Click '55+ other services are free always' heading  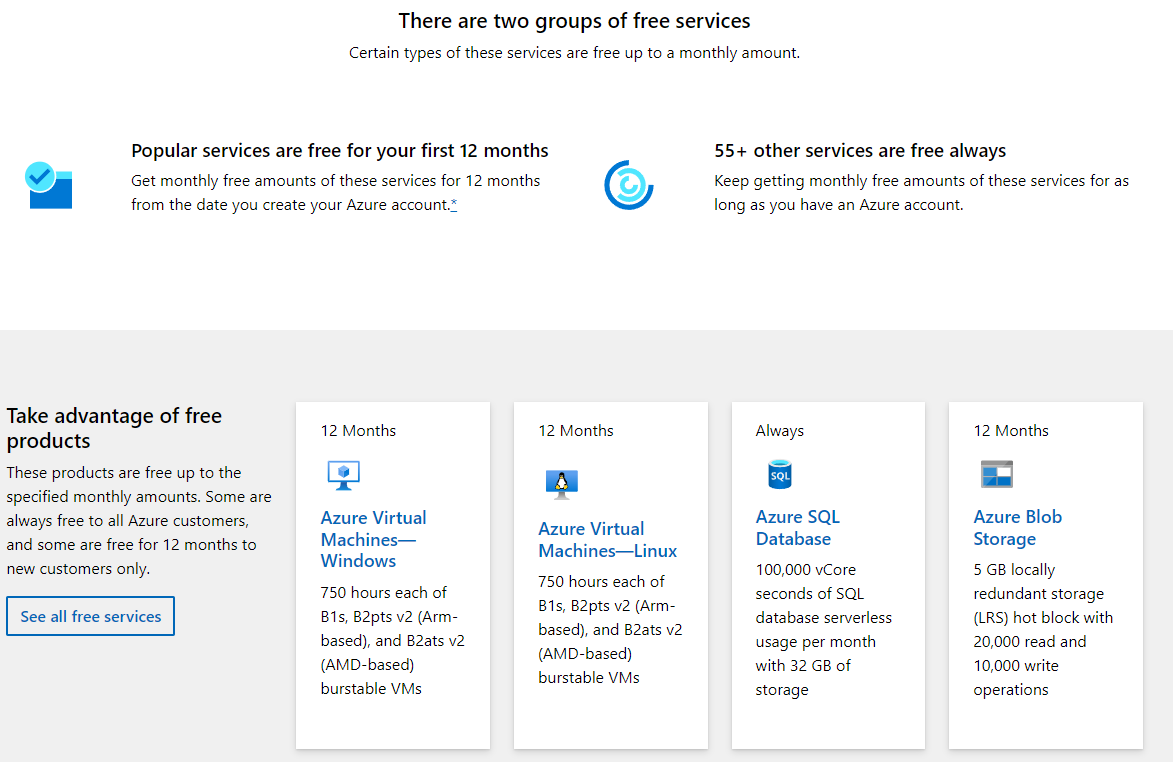859,151
